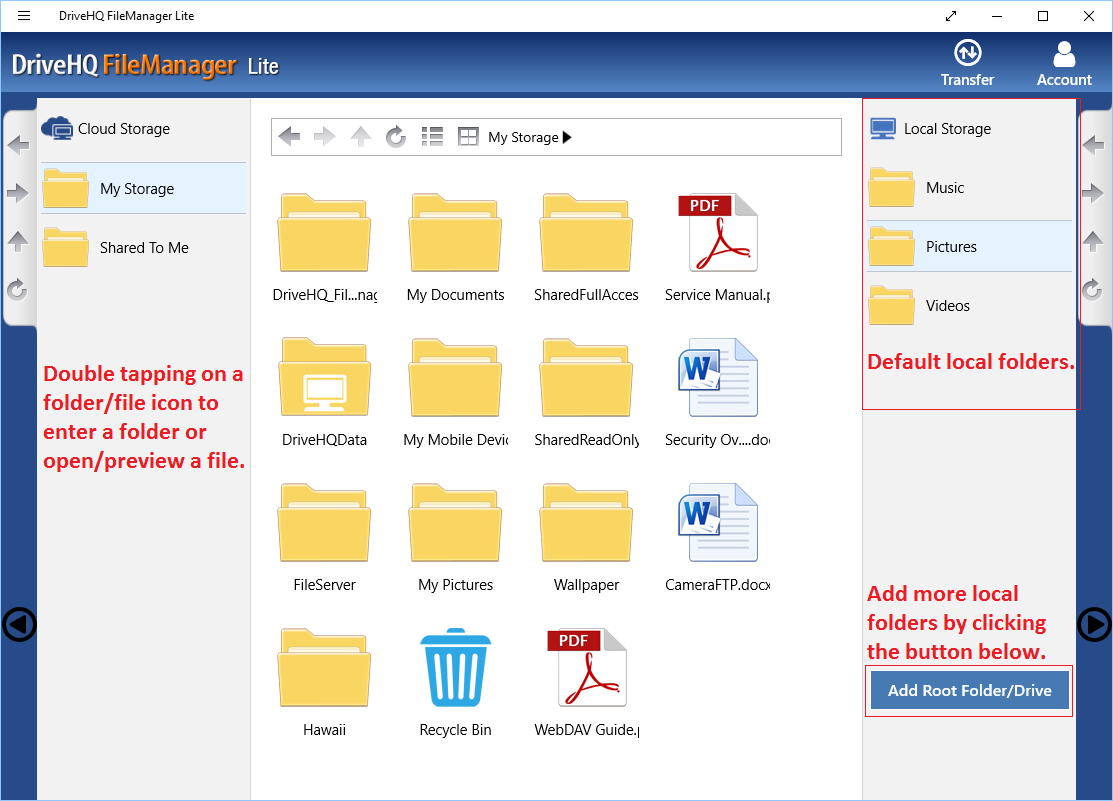Click the Add Root Folder/Drive button
The height and width of the screenshot is (801, 1113).
pyautogui.click(x=968, y=690)
